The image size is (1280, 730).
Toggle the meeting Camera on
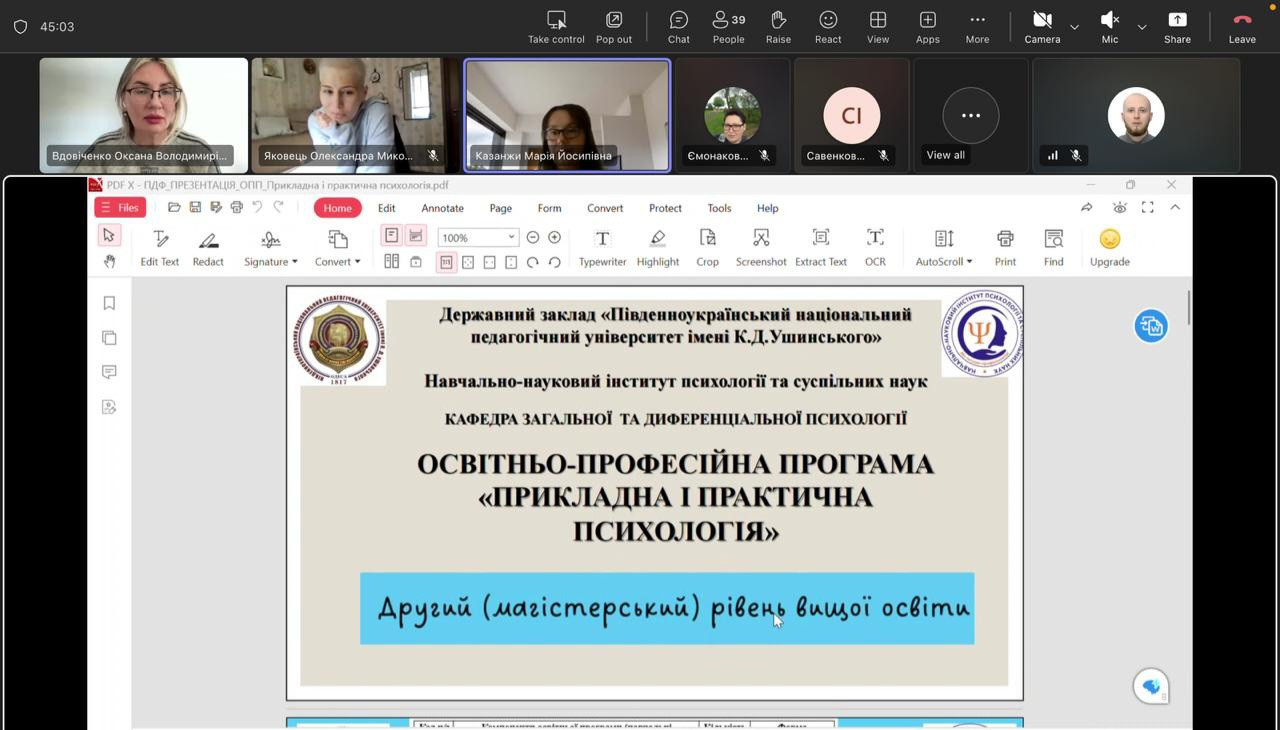tap(1042, 27)
